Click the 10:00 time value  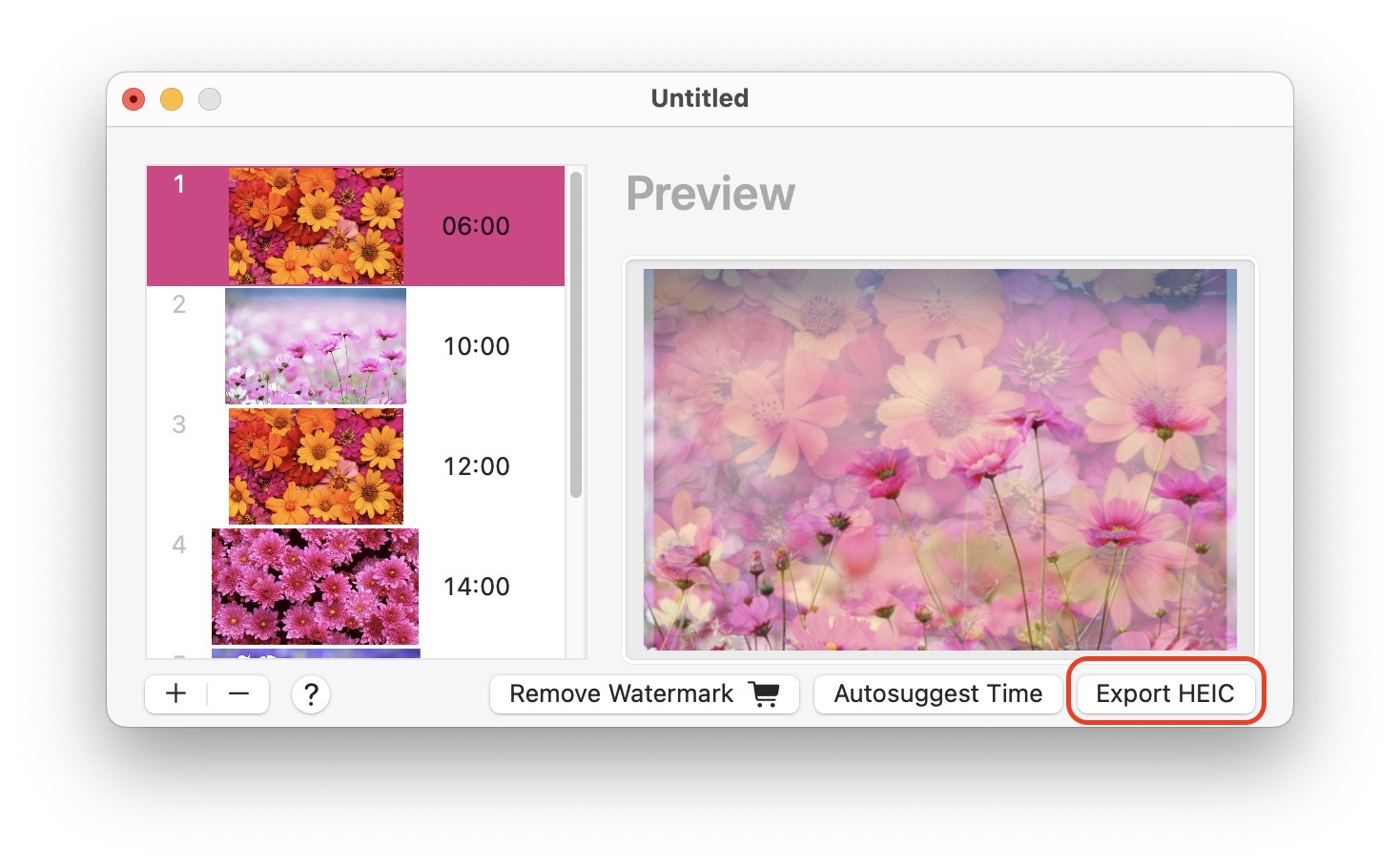pos(476,346)
